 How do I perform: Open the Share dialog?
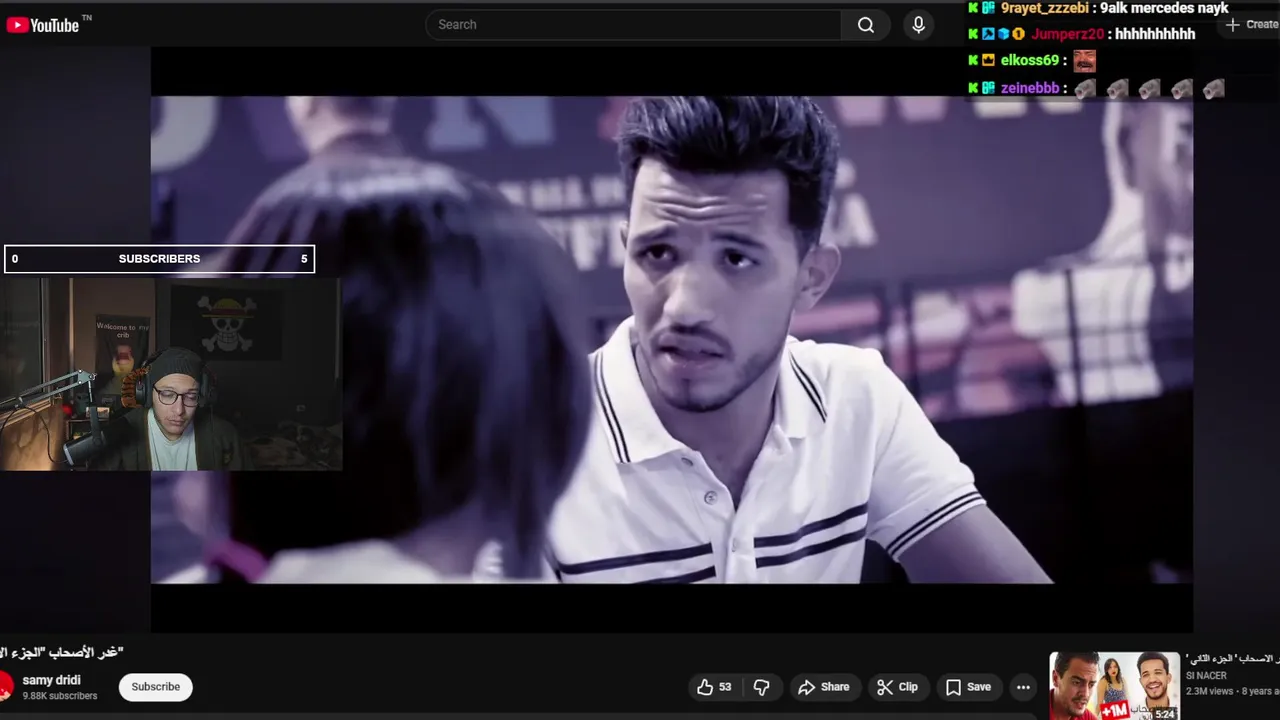824,687
